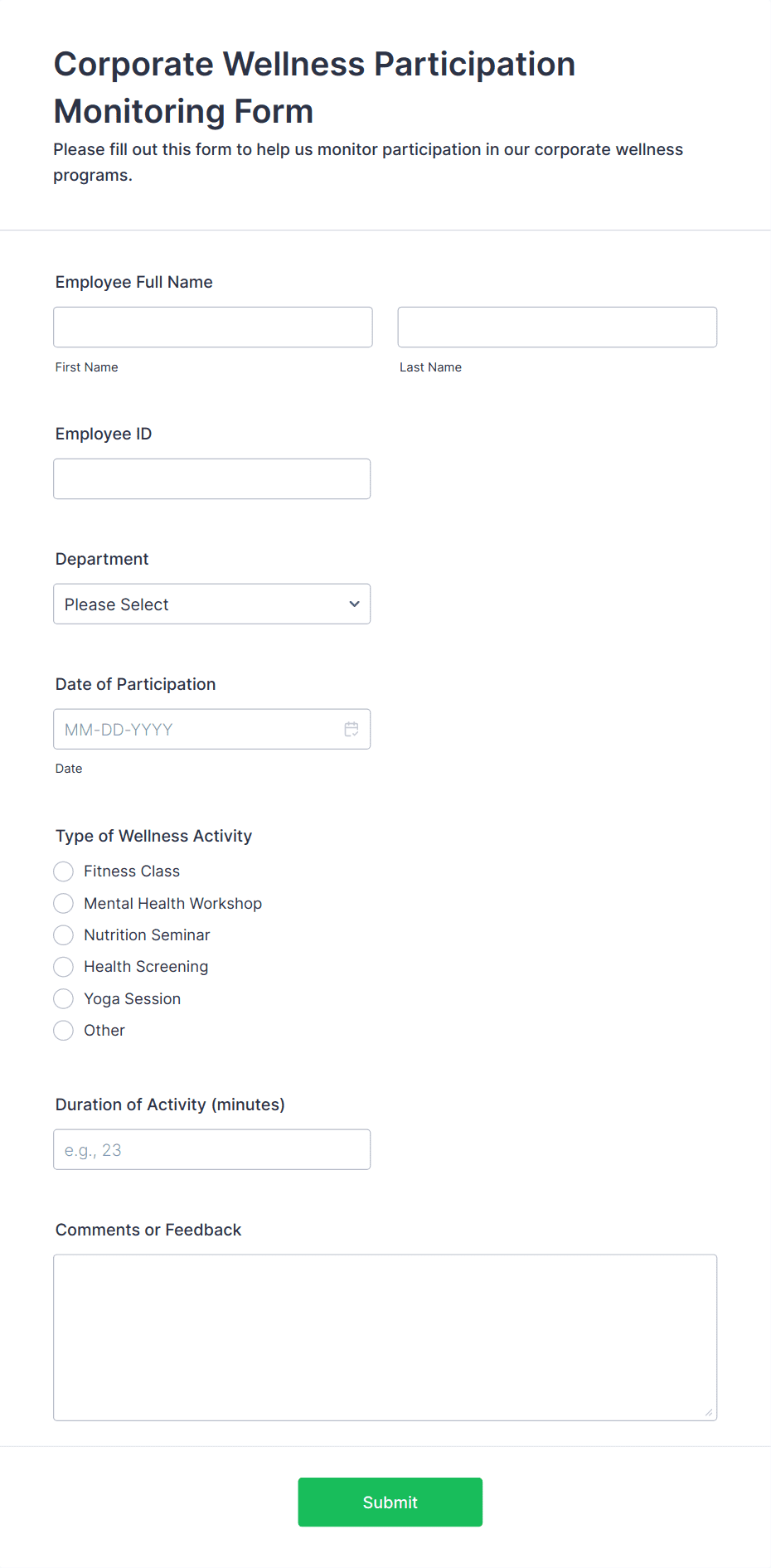Screen dimensions: 771x1568
Task: Click into the Last Name field
Action: point(557,327)
